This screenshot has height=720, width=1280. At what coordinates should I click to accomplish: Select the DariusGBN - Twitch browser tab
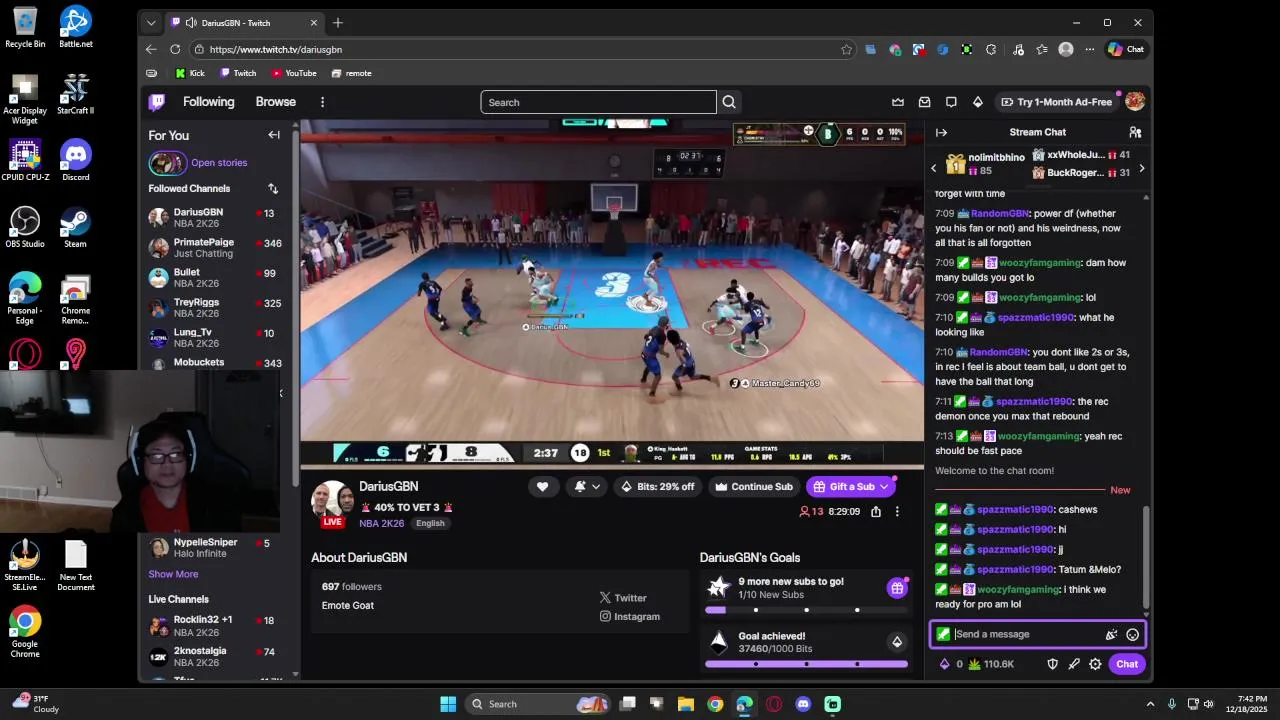pyautogui.click(x=244, y=23)
